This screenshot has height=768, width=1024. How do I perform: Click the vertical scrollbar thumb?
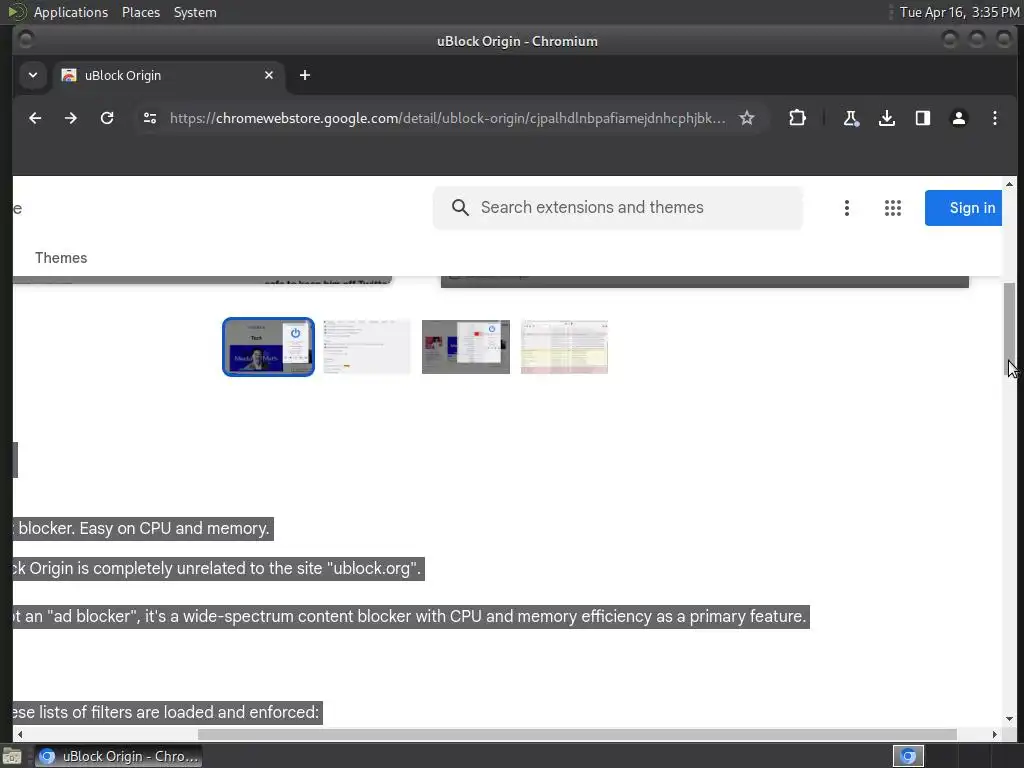(1010, 328)
